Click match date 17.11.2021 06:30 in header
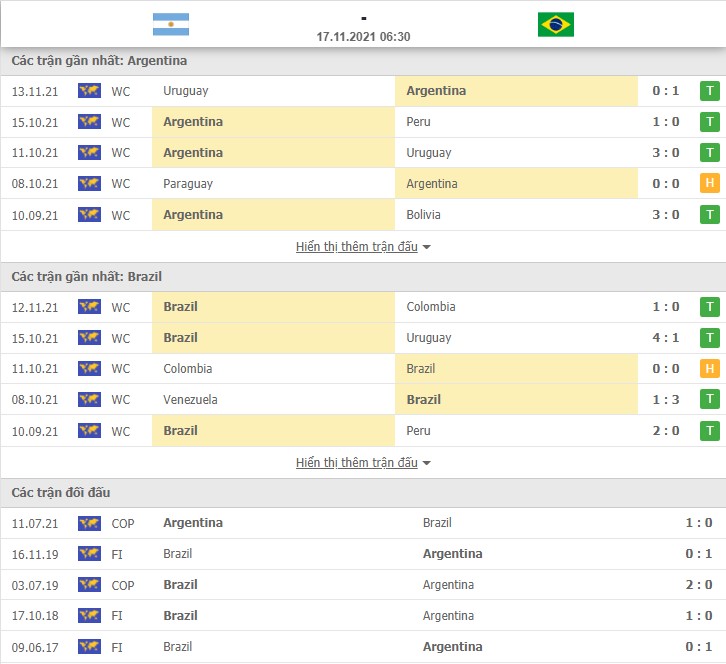Screen dimensions: 726x664 click(363, 37)
